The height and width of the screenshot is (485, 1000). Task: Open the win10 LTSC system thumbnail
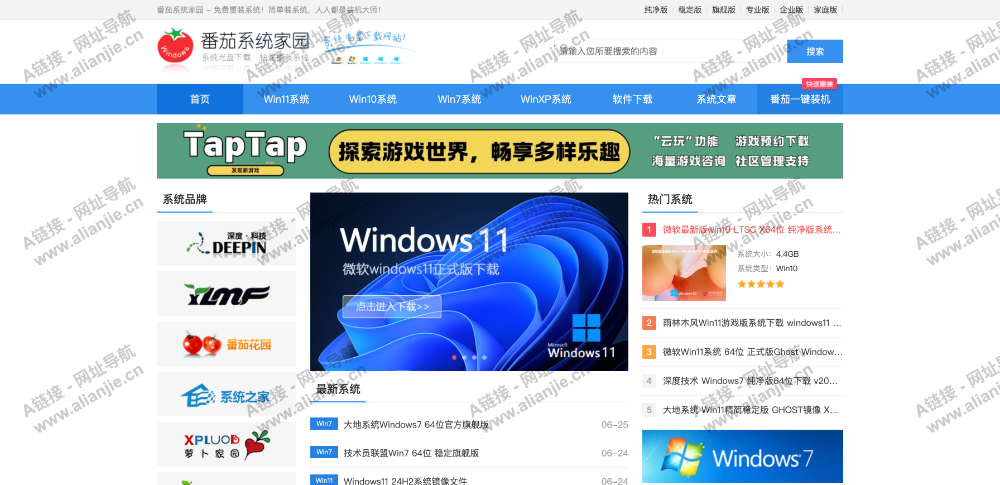(684, 273)
